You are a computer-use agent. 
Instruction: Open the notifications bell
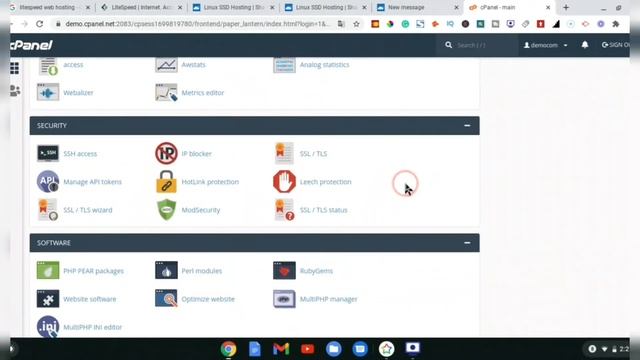click(x=585, y=45)
